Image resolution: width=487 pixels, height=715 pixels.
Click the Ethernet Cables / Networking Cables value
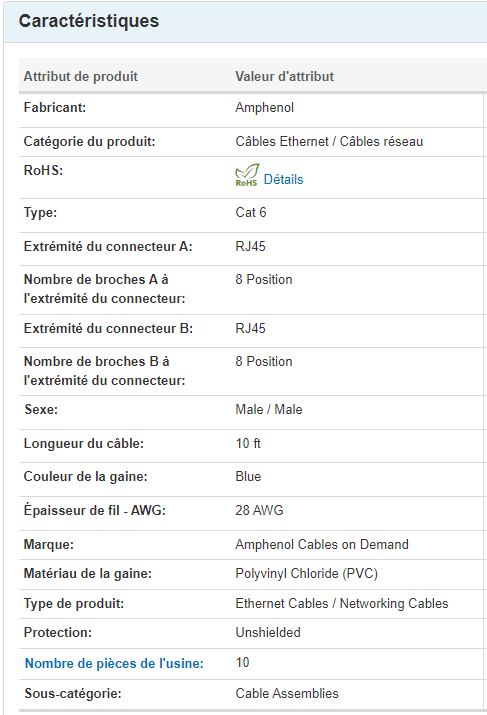coord(342,603)
